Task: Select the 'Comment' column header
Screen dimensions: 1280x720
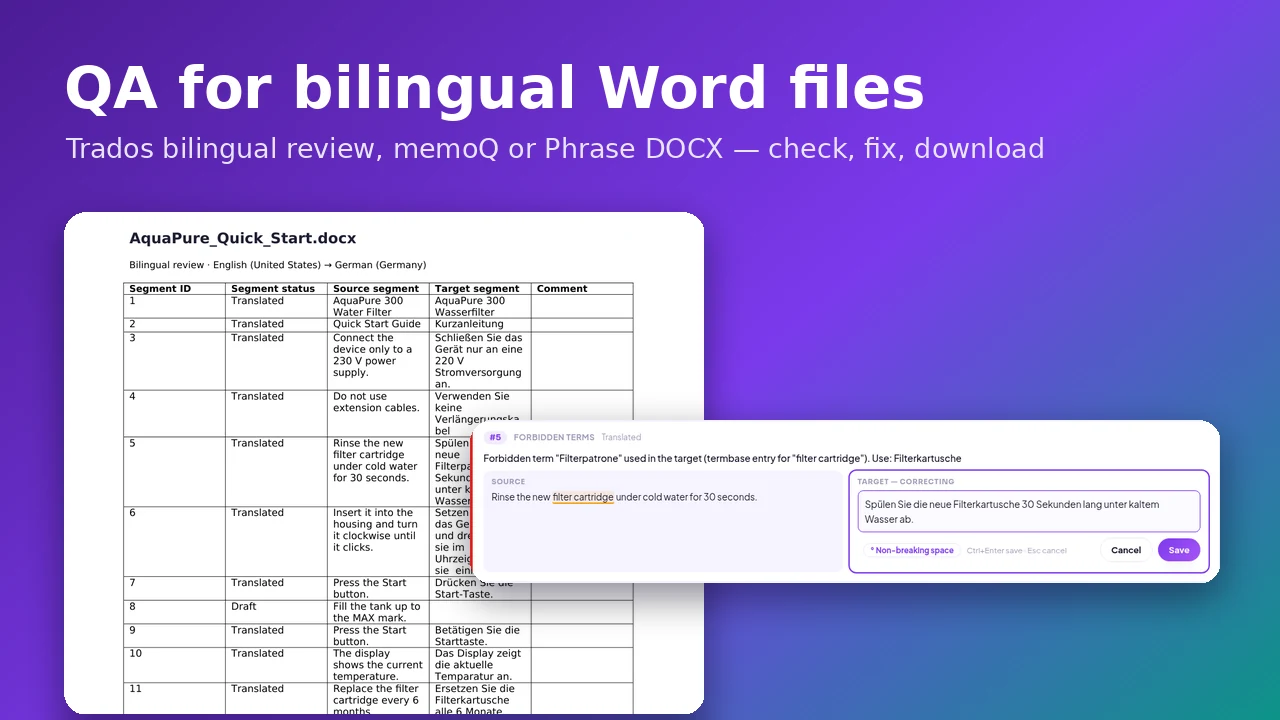Action: click(582, 288)
